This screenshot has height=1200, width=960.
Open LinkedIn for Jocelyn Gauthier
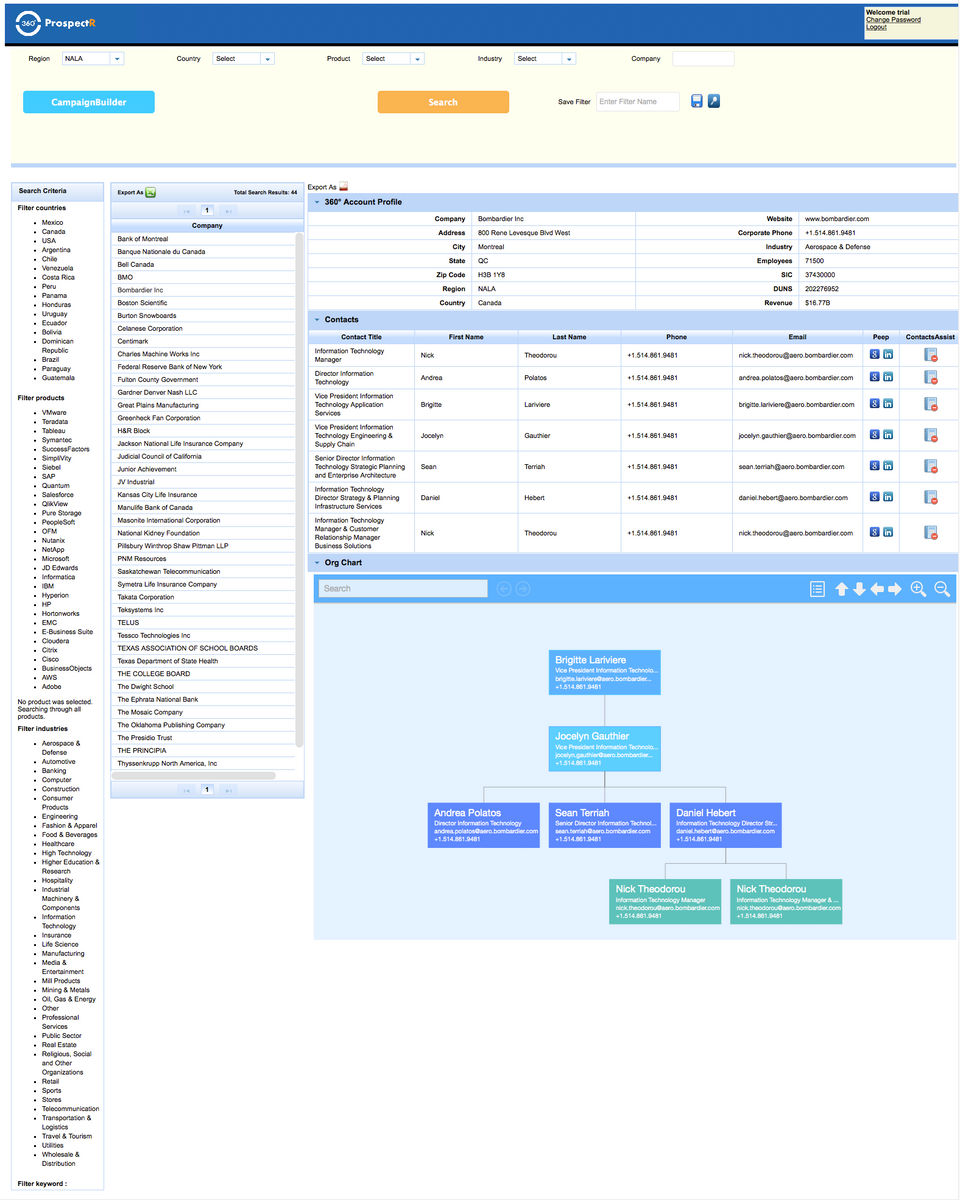[x=888, y=435]
